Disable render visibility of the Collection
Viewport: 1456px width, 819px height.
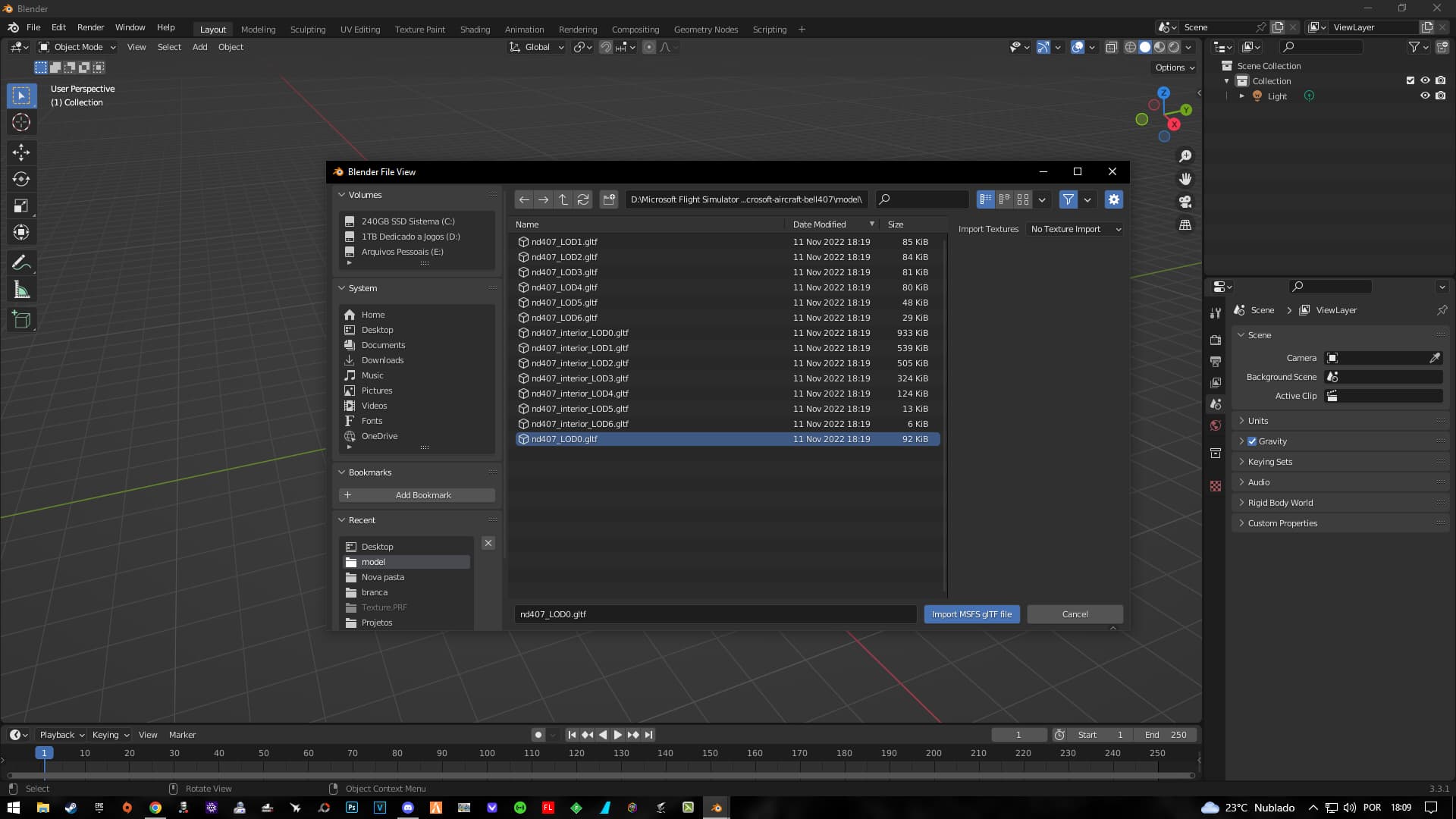pos(1440,80)
